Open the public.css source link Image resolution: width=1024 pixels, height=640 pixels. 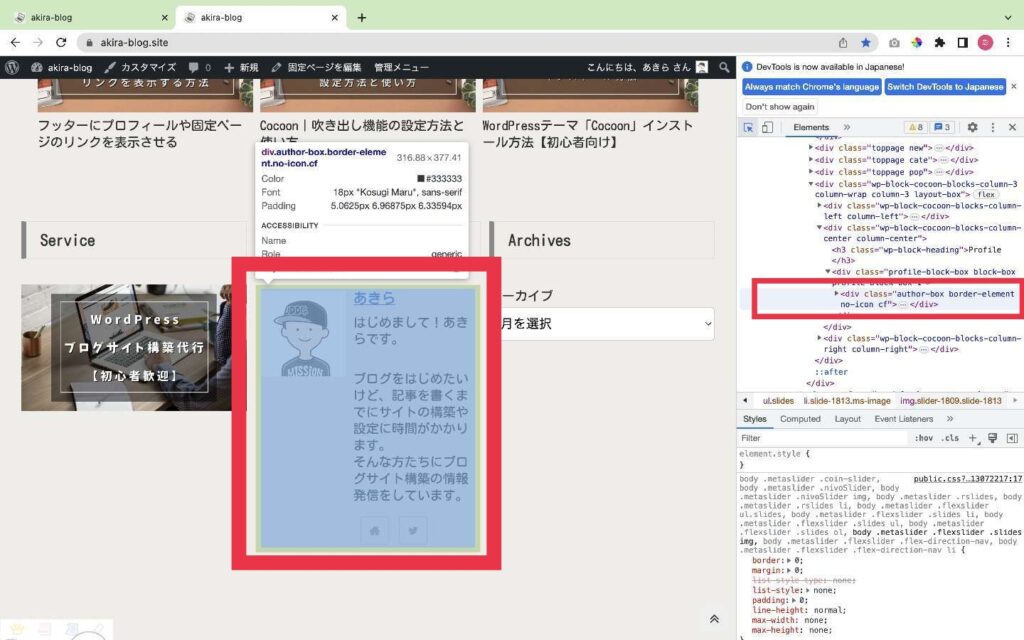[968, 479]
